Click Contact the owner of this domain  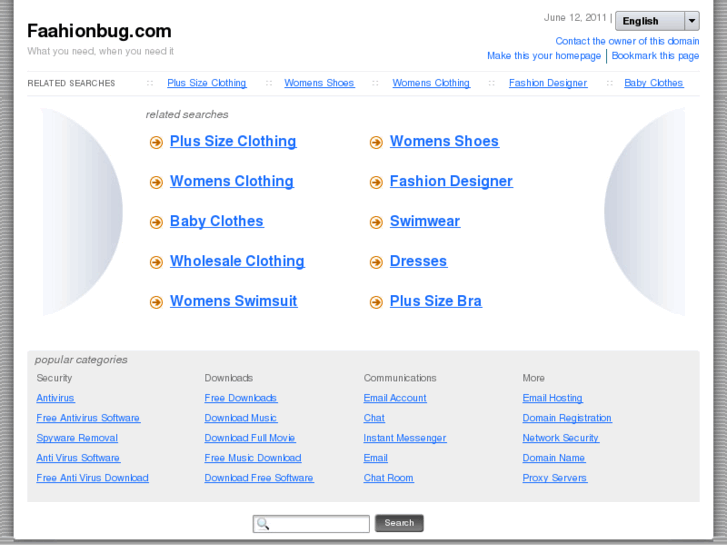click(x=627, y=41)
